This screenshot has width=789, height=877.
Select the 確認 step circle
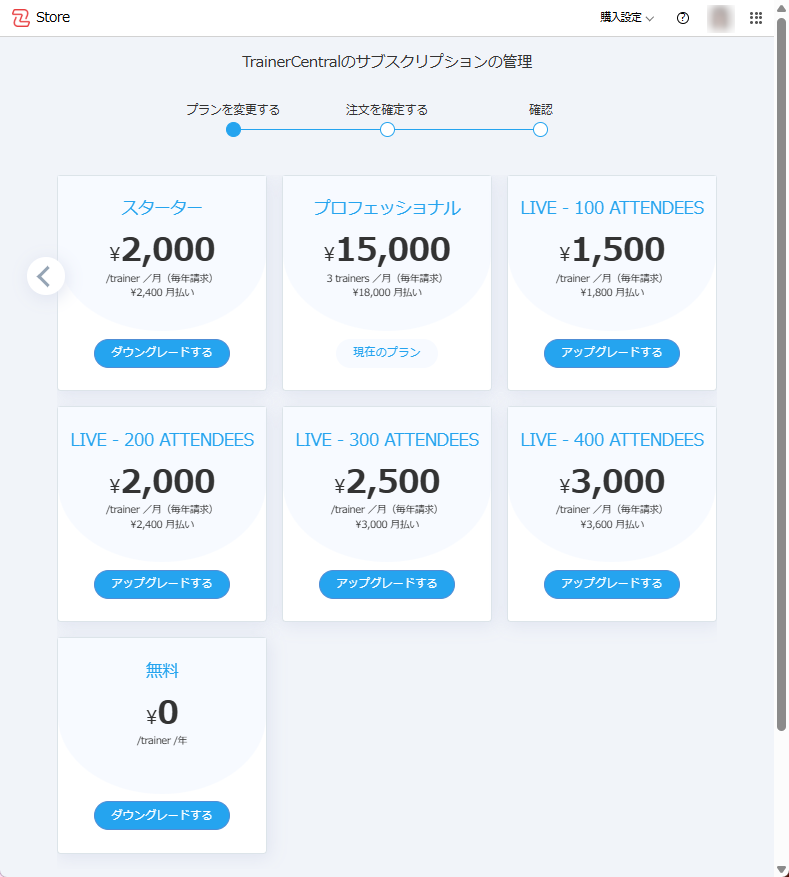540,129
